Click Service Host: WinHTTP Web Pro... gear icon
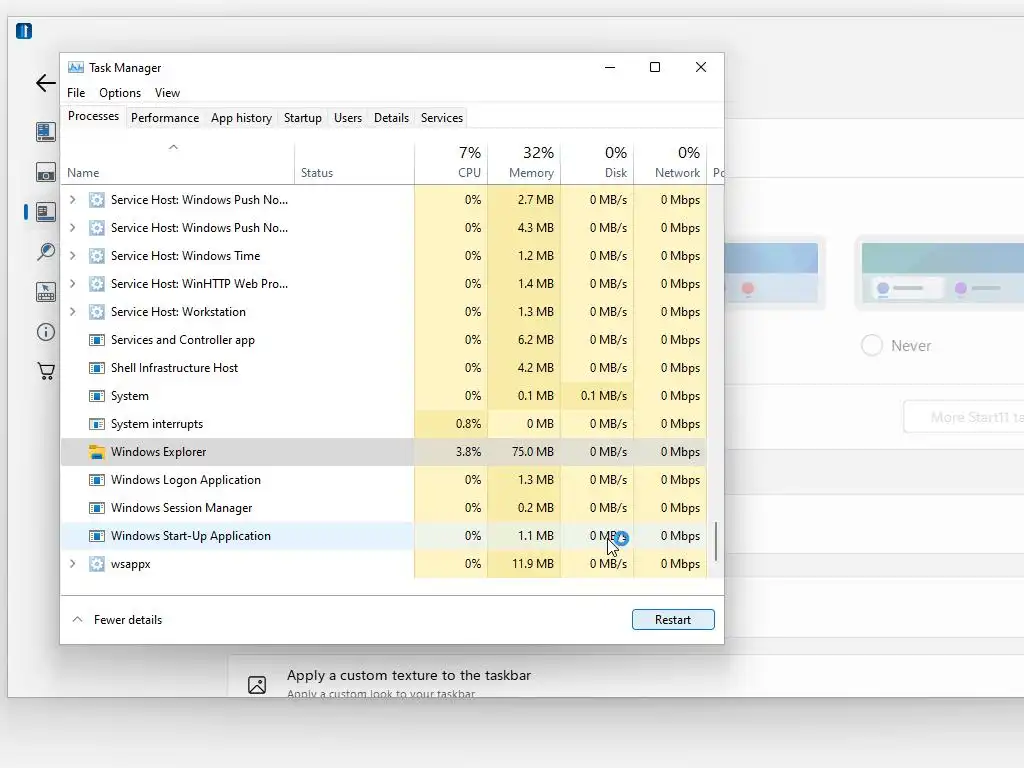This screenshot has width=1024, height=768. click(97, 284)
